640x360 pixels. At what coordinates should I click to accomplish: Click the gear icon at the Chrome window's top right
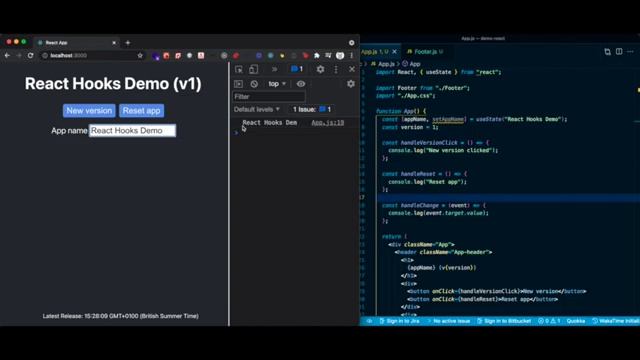point(352,42)
